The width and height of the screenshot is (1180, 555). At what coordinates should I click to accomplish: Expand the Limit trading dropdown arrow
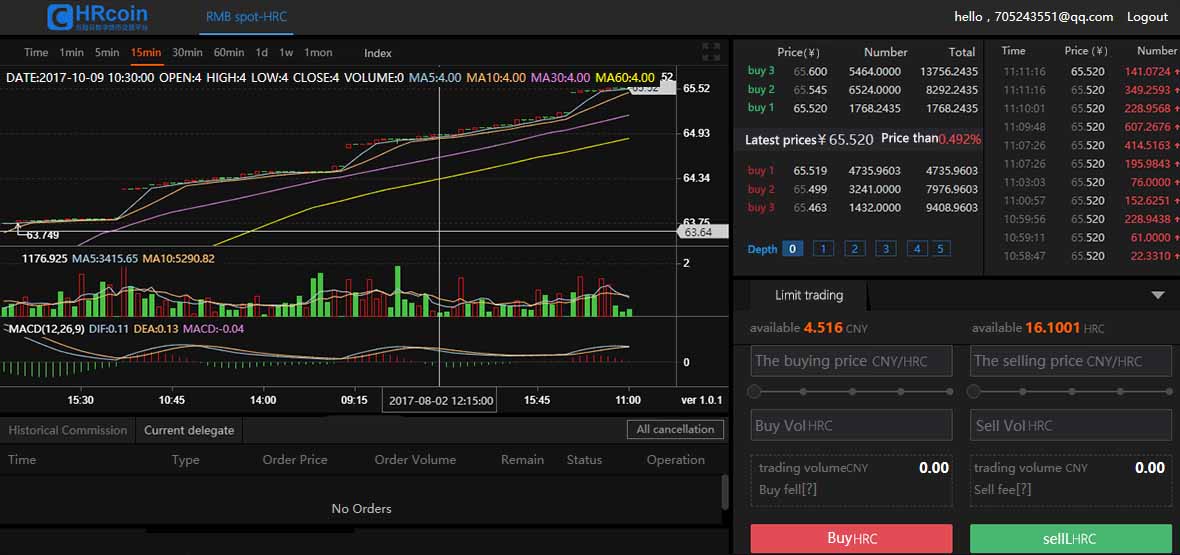(1158, 295)
